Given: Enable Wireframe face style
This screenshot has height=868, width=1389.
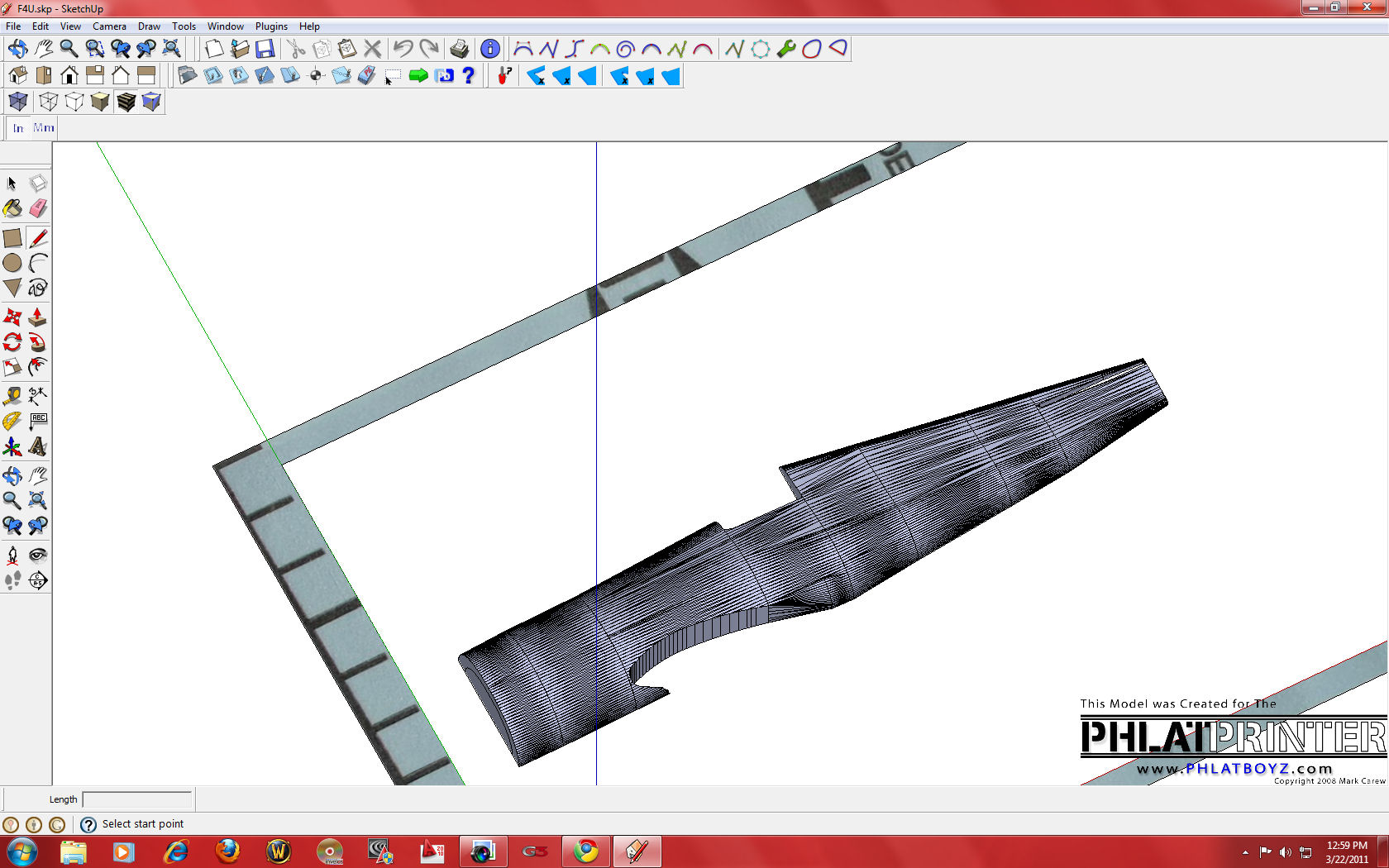Looking at the screenshot, I should [49, 102].
